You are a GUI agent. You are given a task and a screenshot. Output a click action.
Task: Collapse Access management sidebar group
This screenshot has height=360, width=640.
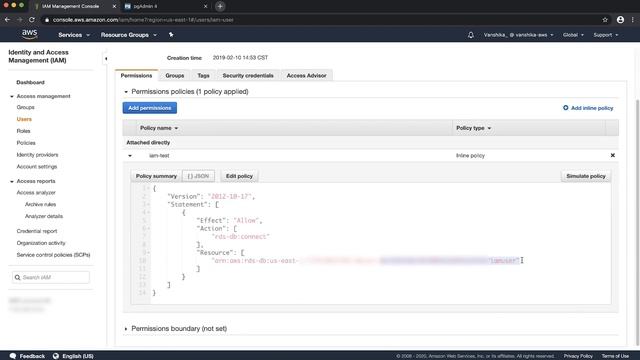coord(11,96)
